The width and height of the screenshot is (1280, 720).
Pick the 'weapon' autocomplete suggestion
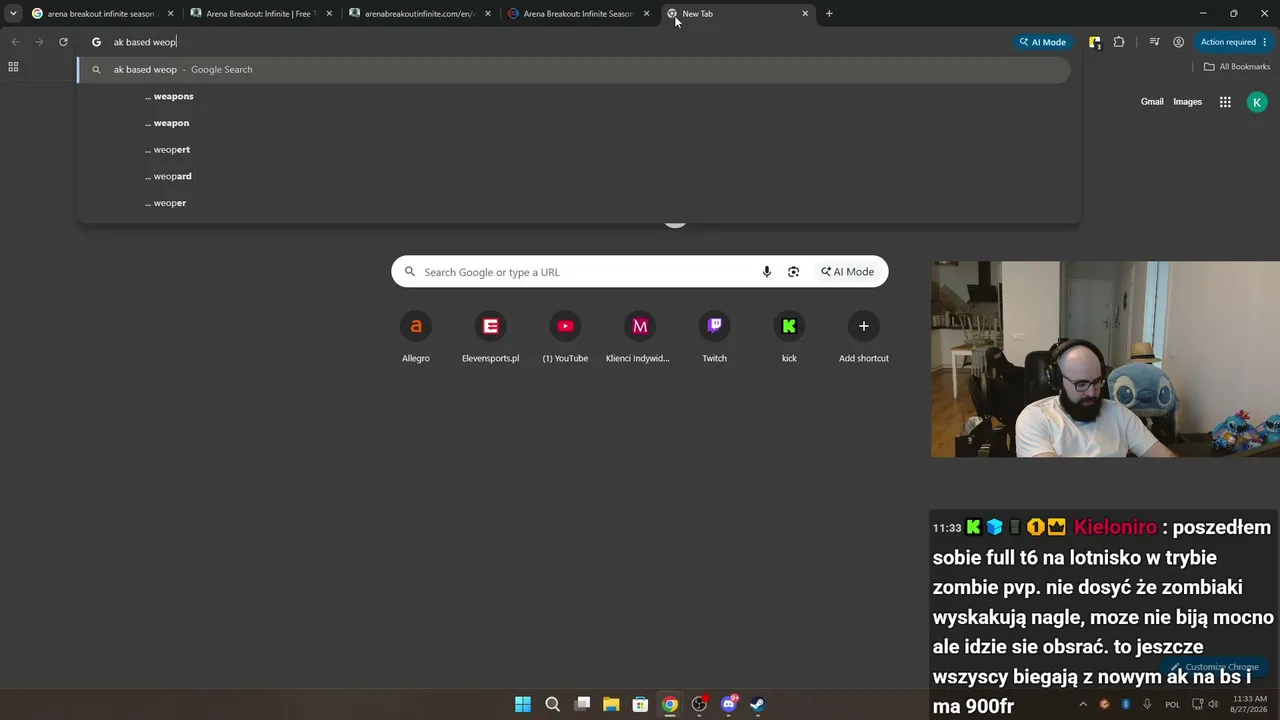(574, 123)
